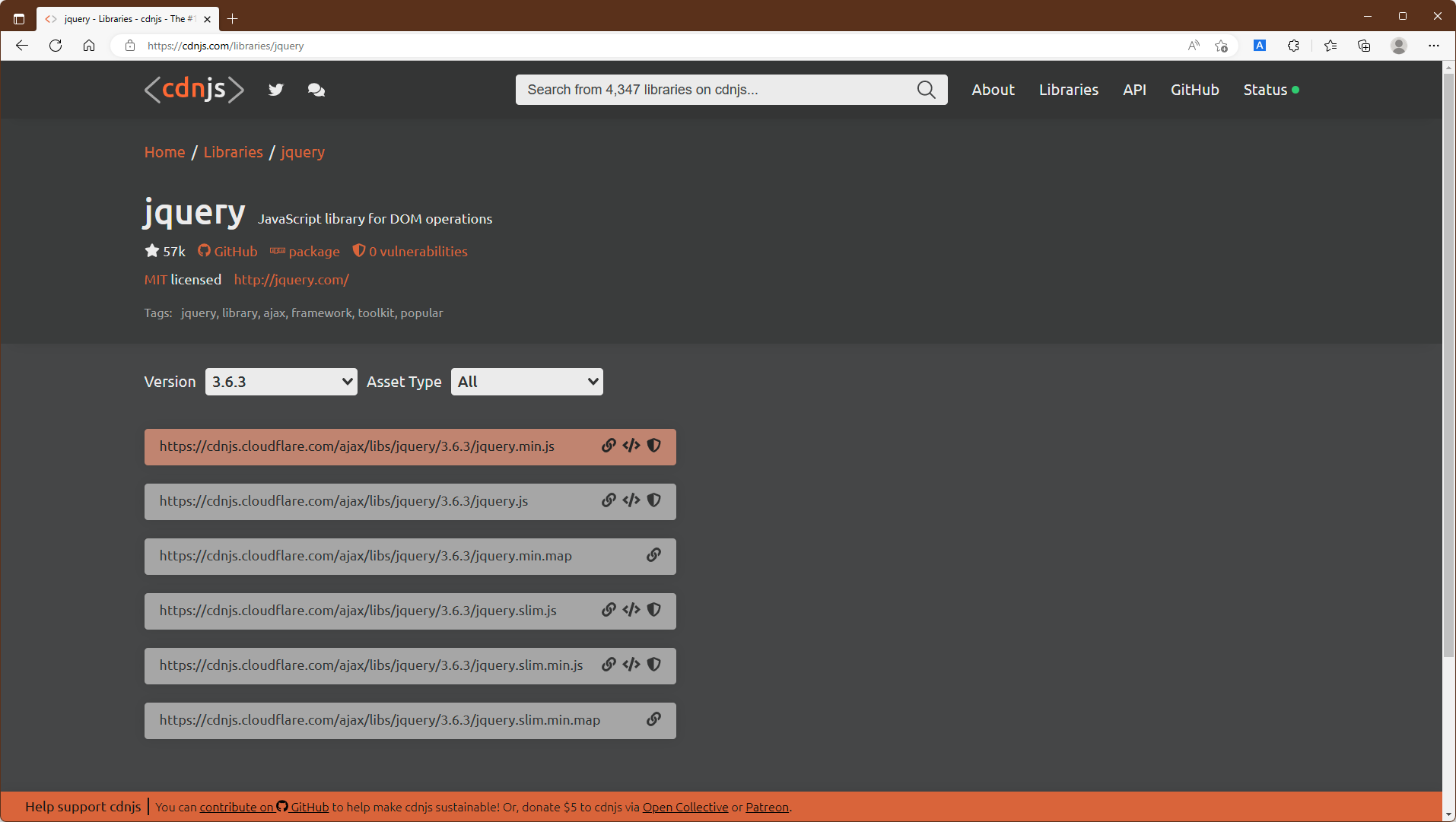1456x822 pixels.
Task: Open the cdnjs Twitter icon
Action: tap(275, 90)
